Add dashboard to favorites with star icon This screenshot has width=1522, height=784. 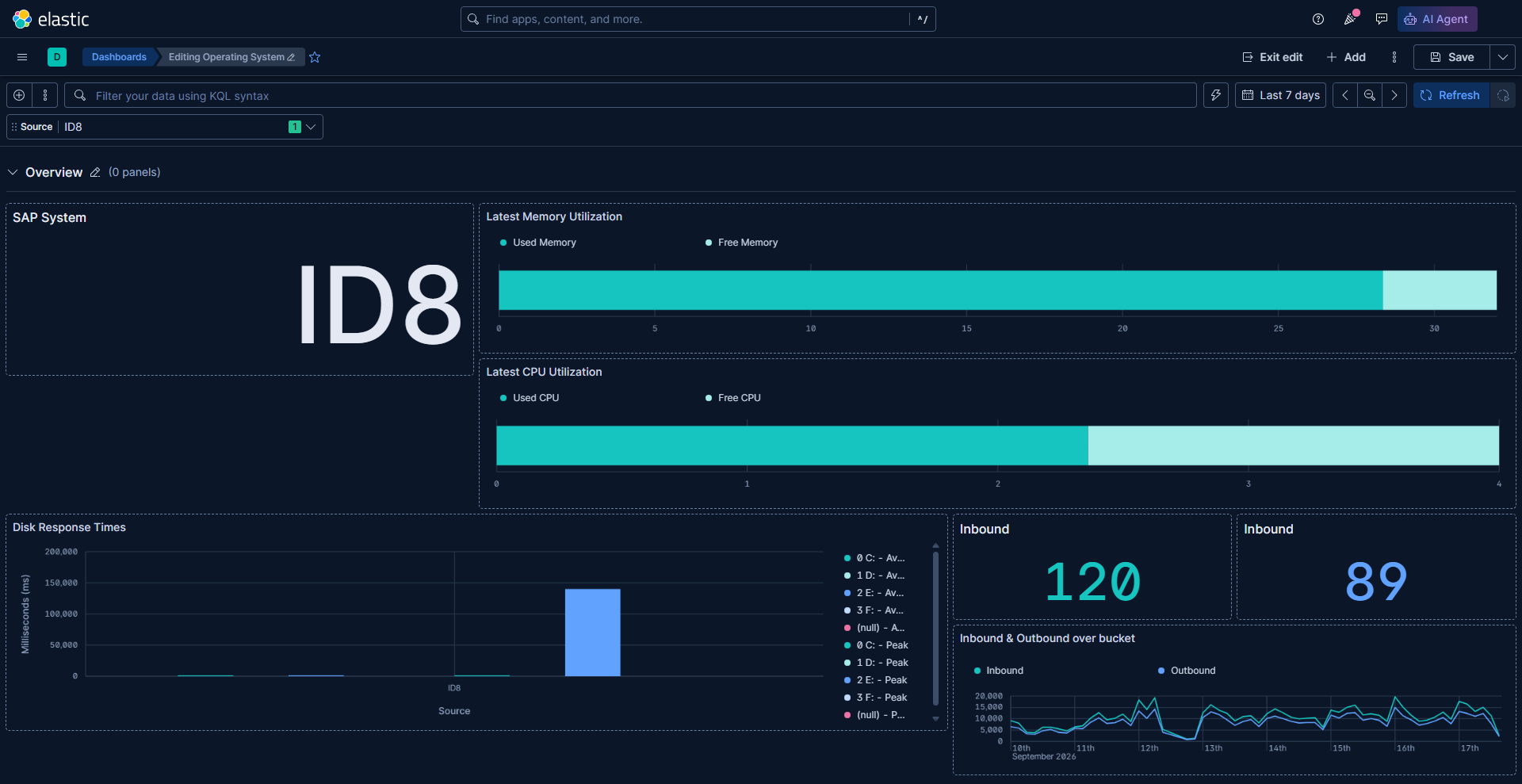[x=315, y=57]
